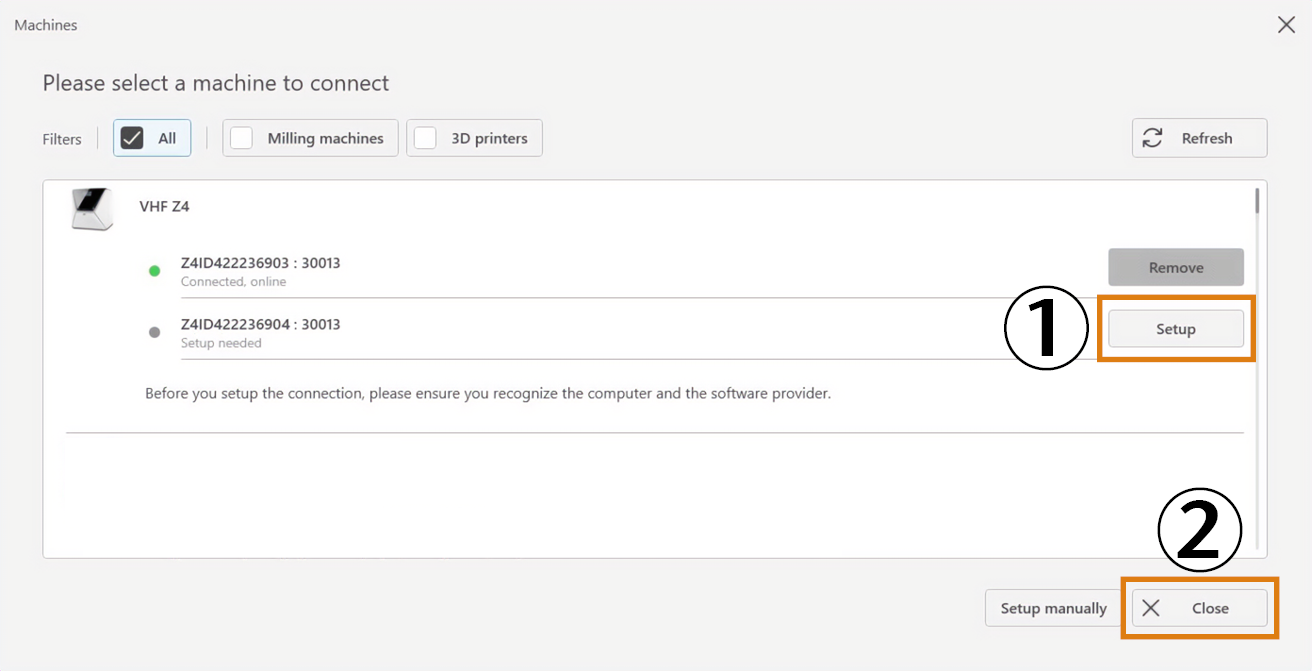
Task: Enable the 3D printers filter
Action: pyautogui.click(x=474, y=138)
